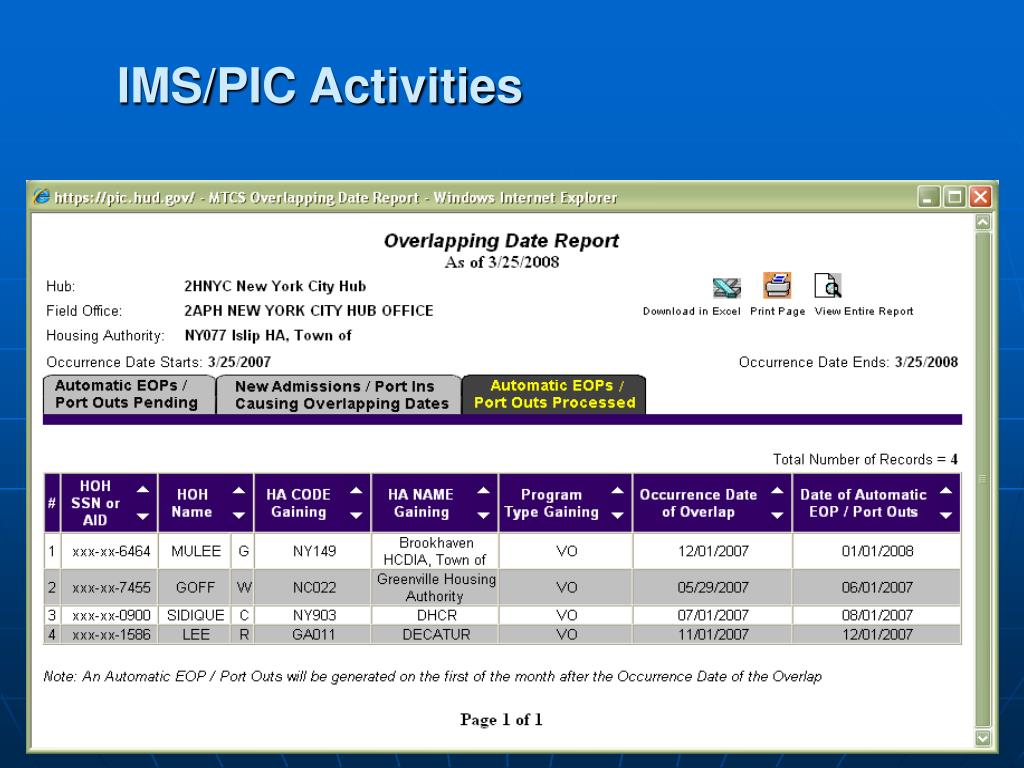Viewport: 1024px width, 768px height.
Task: Click EOP date 01/01/2008
Action: pos(878,552)
